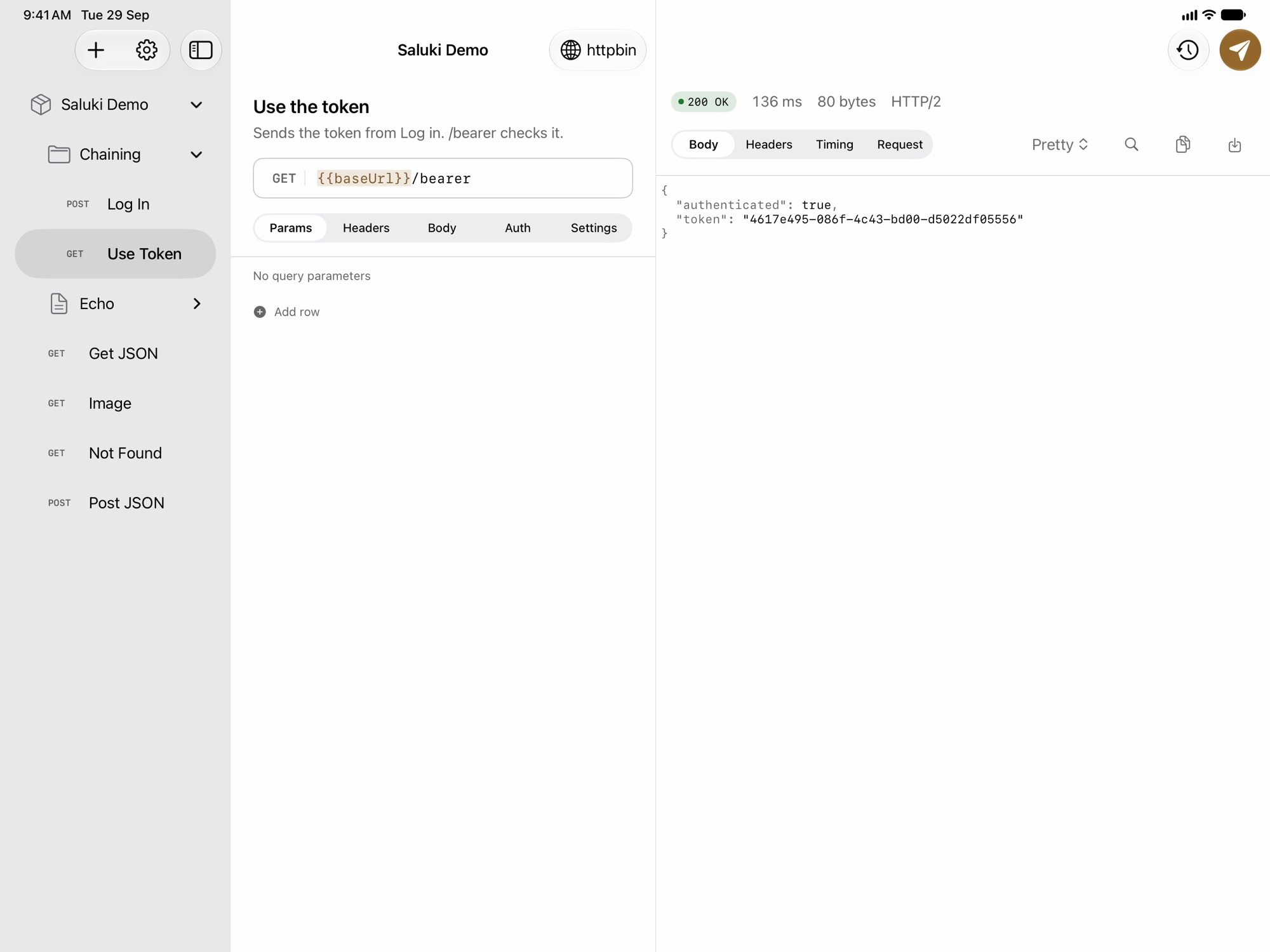Click the plus circle icon beside Add row

pos(260,312)
